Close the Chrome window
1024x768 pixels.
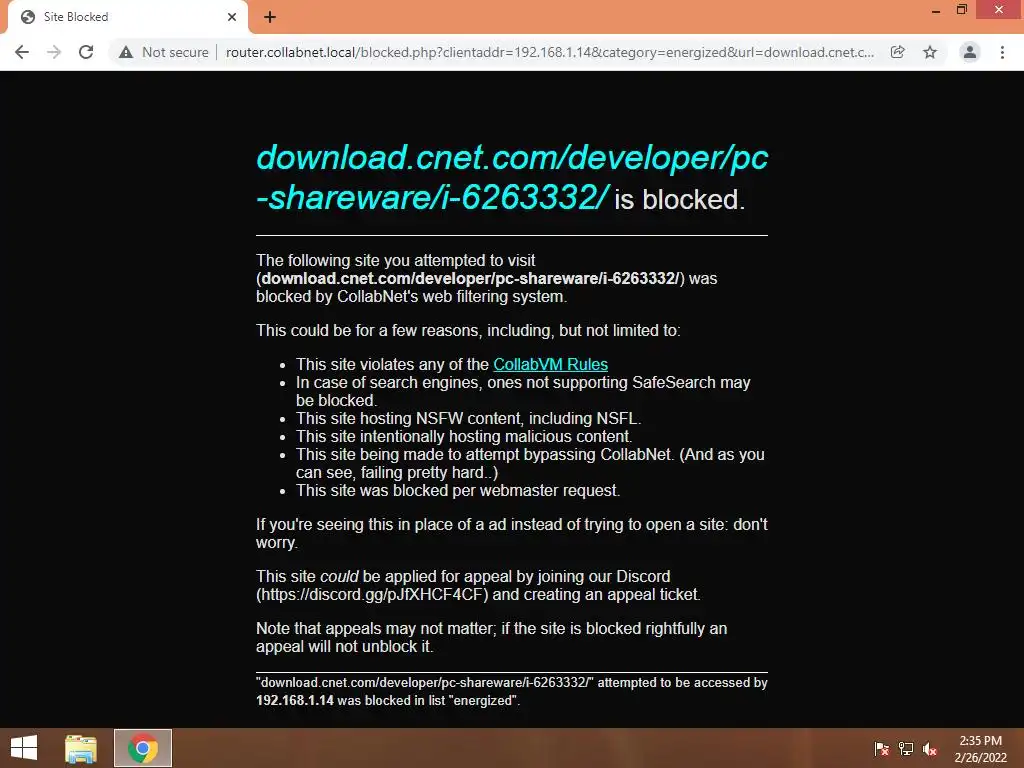(x=999, y=10)
